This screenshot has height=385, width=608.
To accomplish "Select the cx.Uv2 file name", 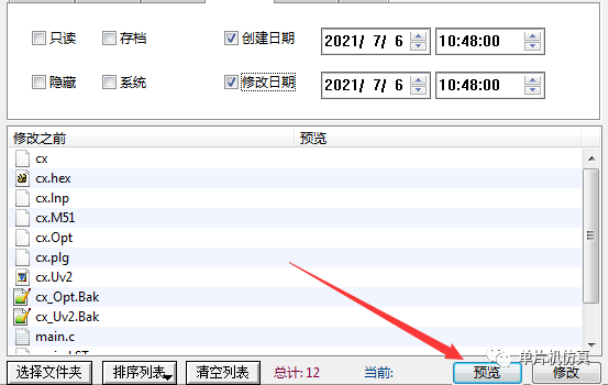I will click(54, 277).
